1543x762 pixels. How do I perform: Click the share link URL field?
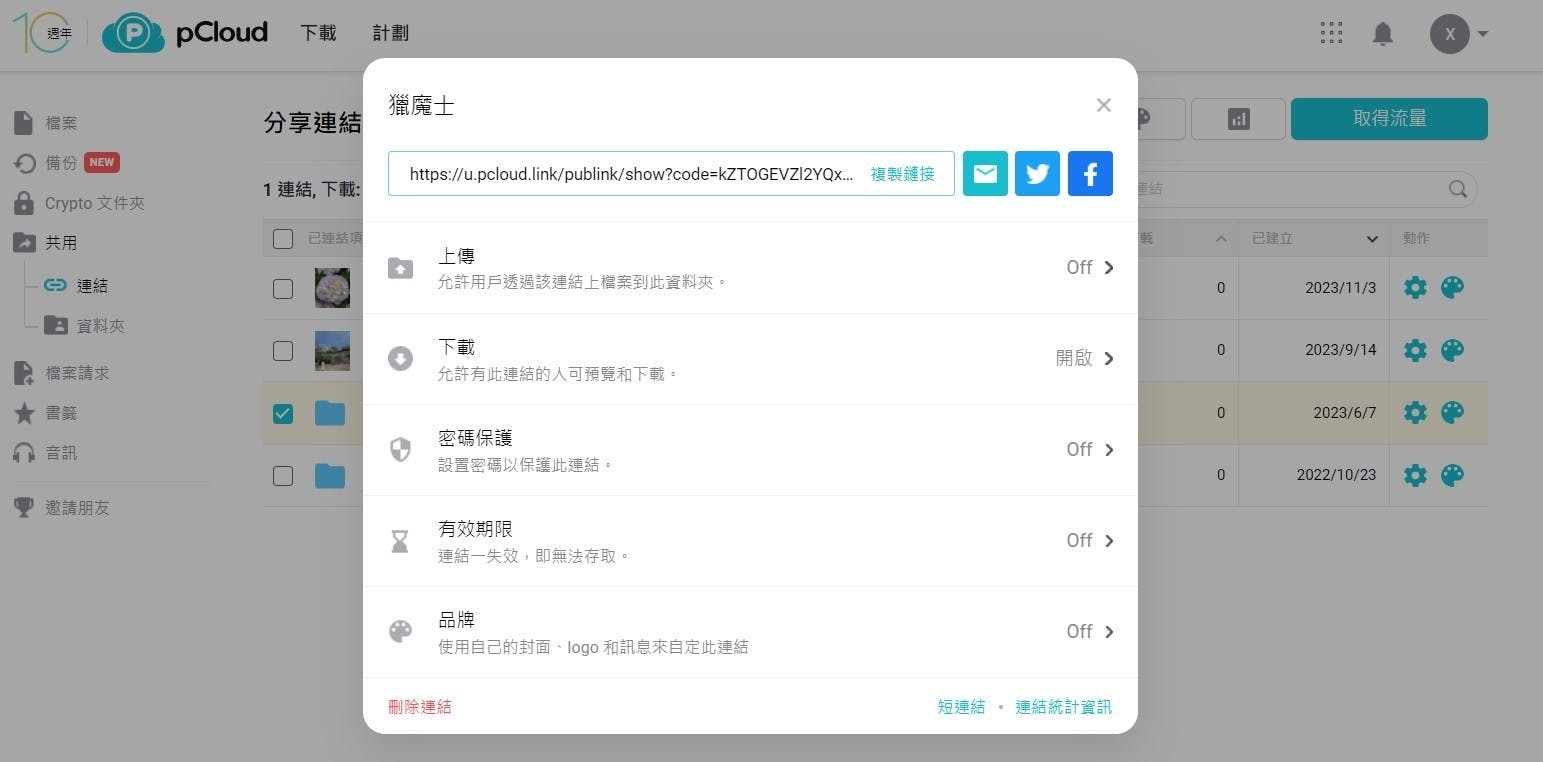tap(630, 174)
